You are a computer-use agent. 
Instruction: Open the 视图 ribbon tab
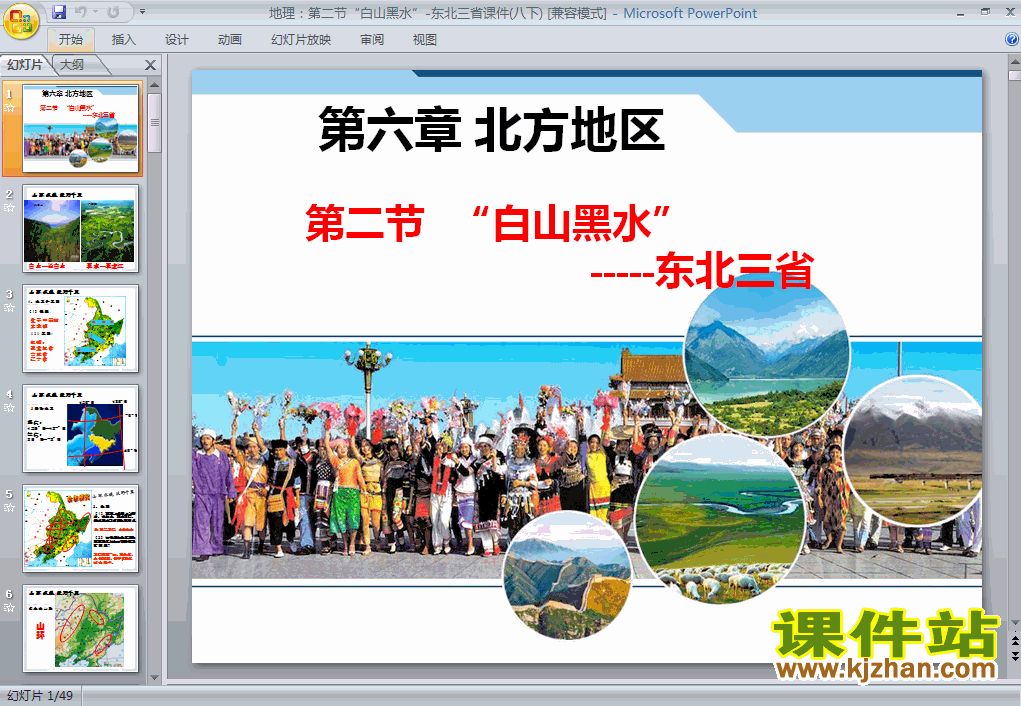(425, 40)
